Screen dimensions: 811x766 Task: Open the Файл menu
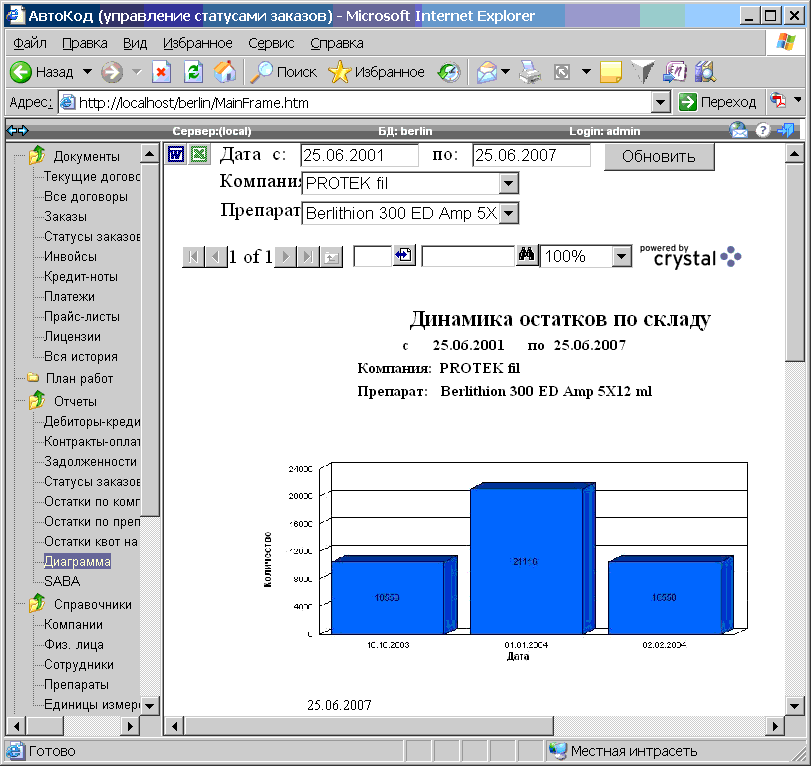[30, 43]
